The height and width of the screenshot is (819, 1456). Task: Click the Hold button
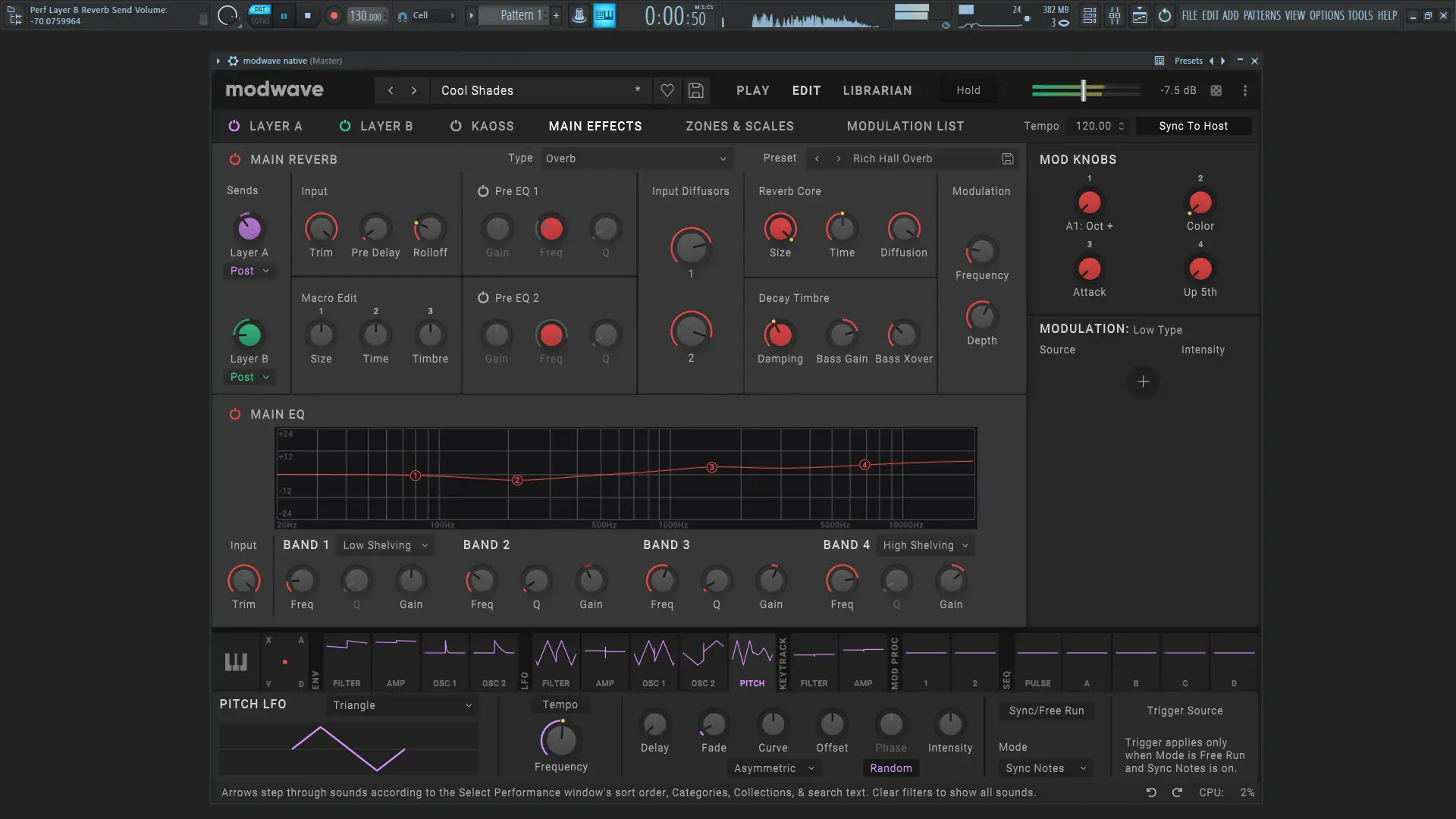click(968, 90)
